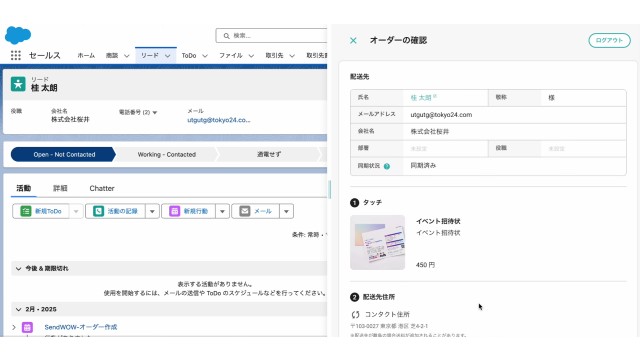
Task: Select the 通電せず stage
Action: (269, 154)
